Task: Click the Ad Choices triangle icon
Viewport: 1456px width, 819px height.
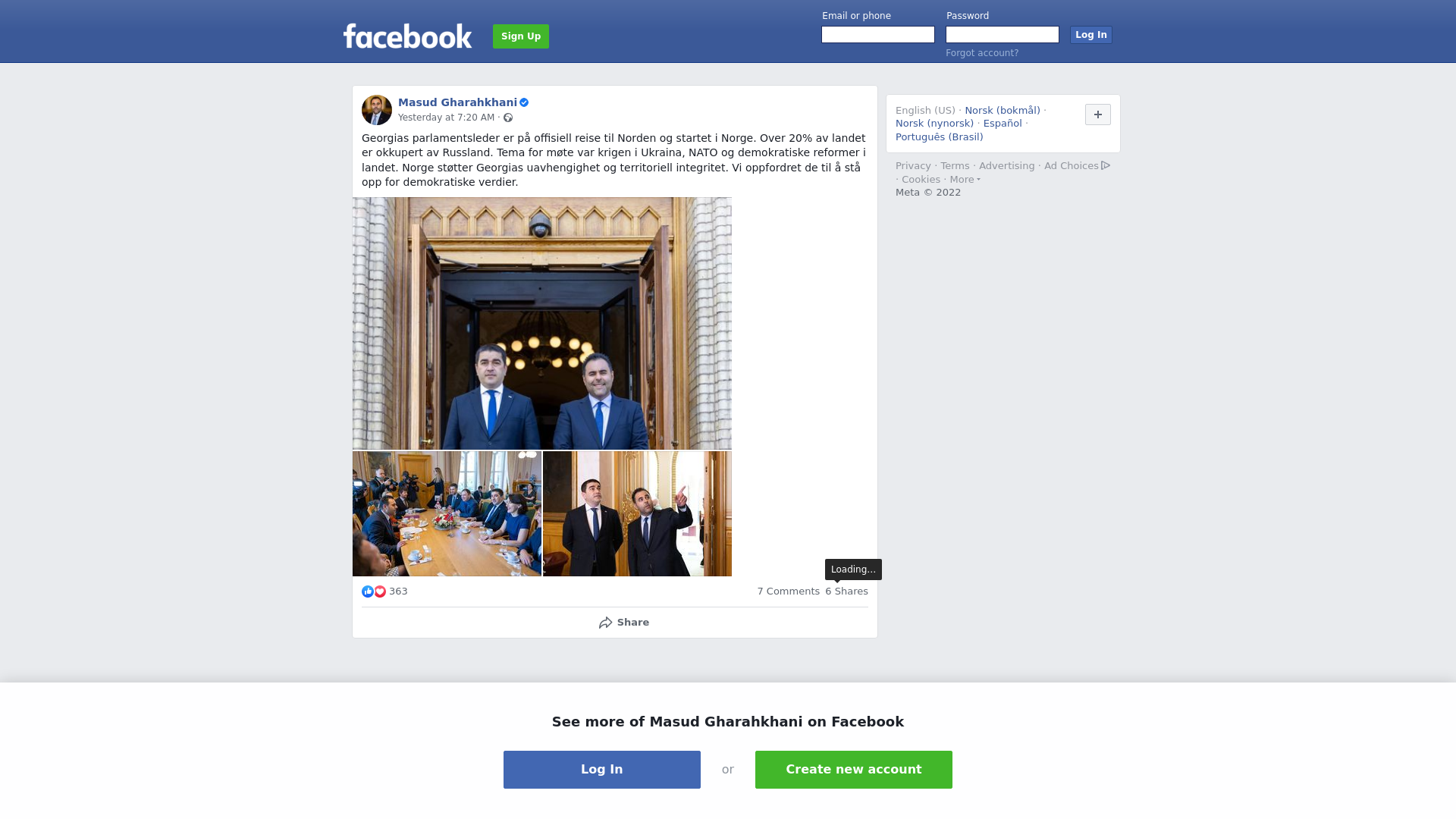Action: pyautogui.click(x=1106, y=165)
